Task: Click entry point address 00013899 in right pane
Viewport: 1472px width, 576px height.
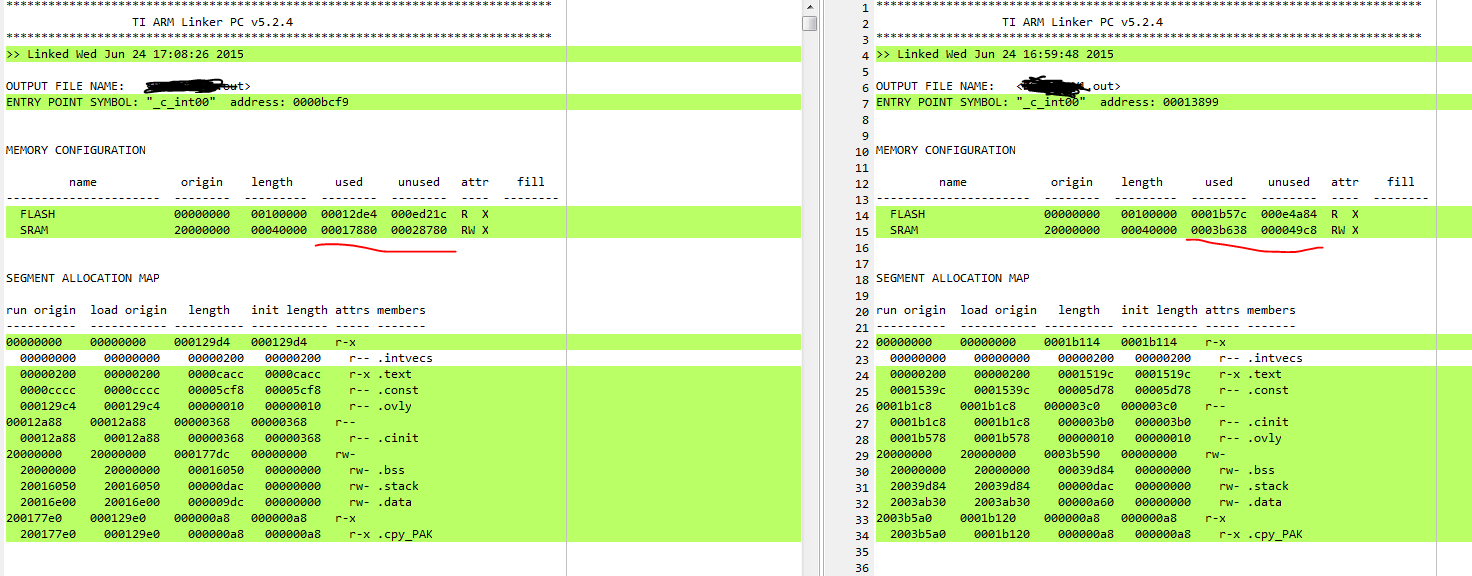Action: coord(1191,102)
